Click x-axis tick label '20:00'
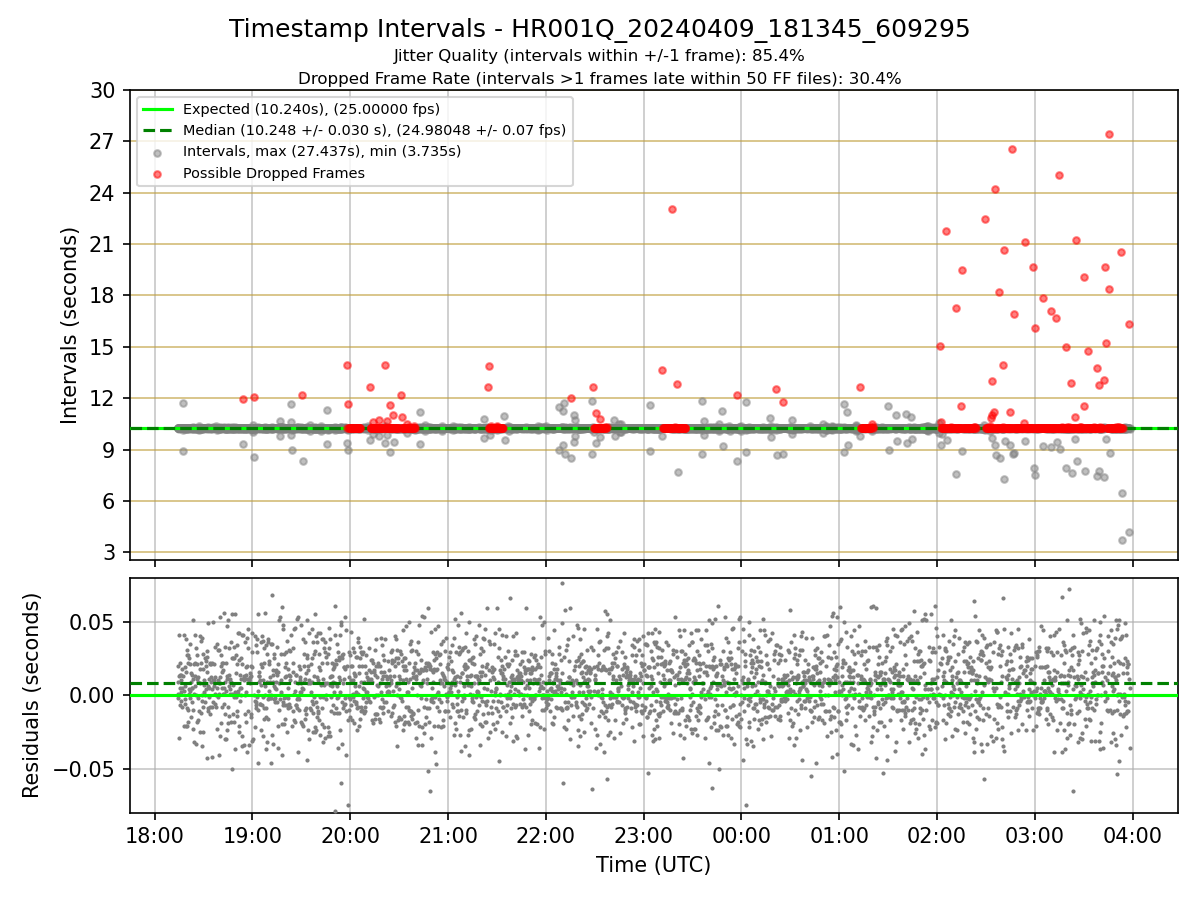 (349, 834)
